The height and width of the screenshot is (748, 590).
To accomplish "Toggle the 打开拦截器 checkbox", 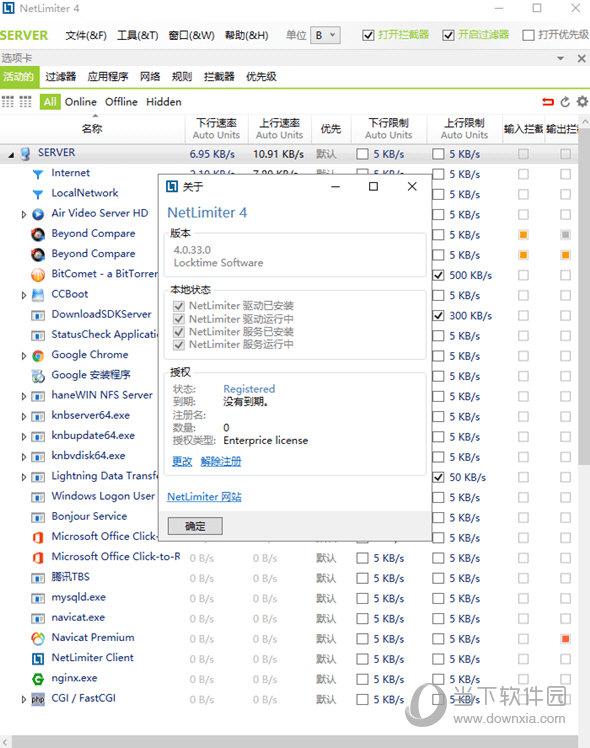I will click(x=368, y=35).
